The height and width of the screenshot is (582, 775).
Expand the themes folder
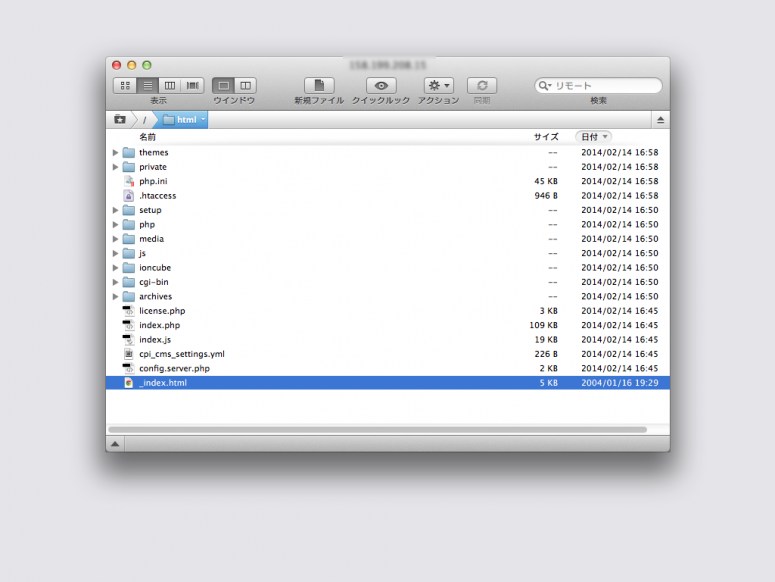click(116, 153)
